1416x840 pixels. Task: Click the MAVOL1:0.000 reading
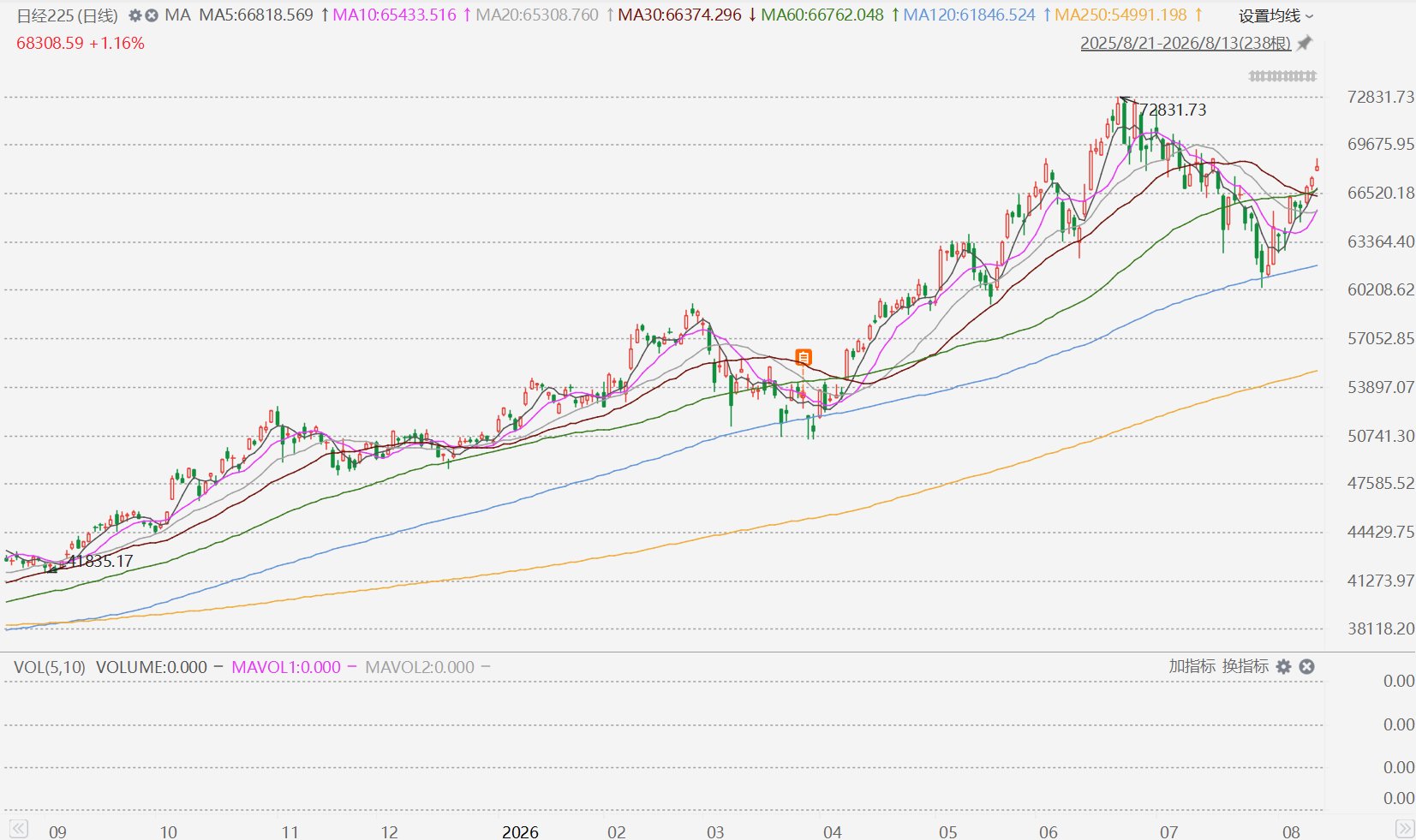(286, 667)
